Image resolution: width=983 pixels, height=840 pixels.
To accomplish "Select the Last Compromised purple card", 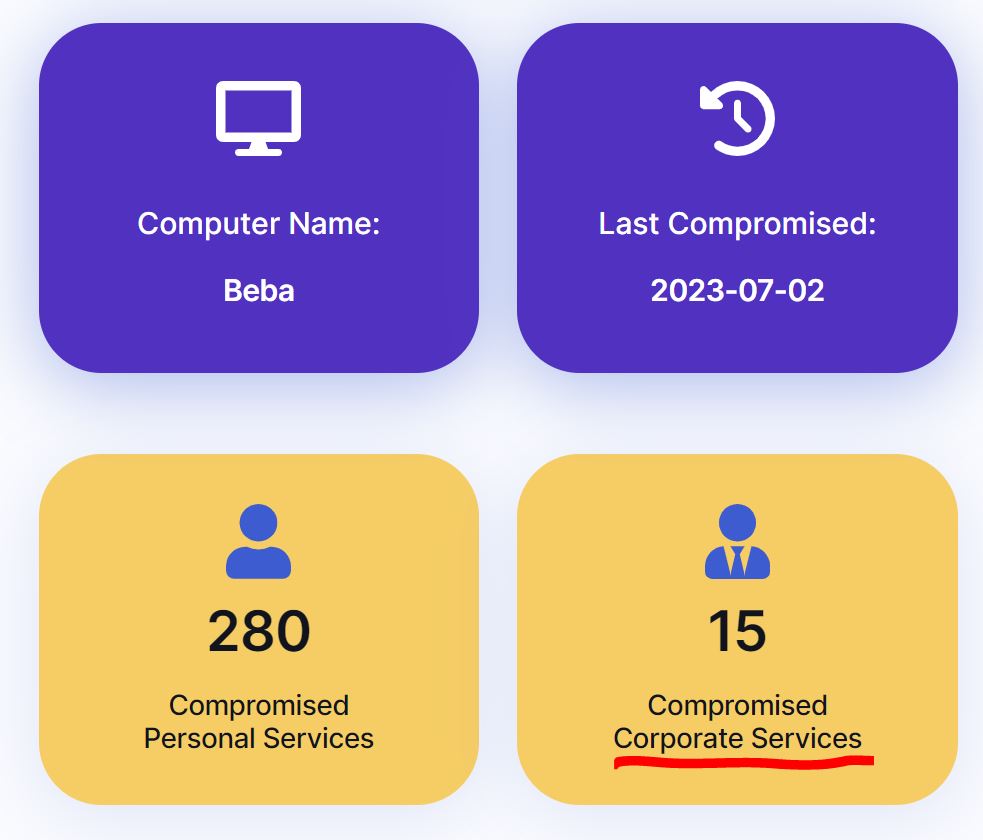I will click(x=737, y=198).
